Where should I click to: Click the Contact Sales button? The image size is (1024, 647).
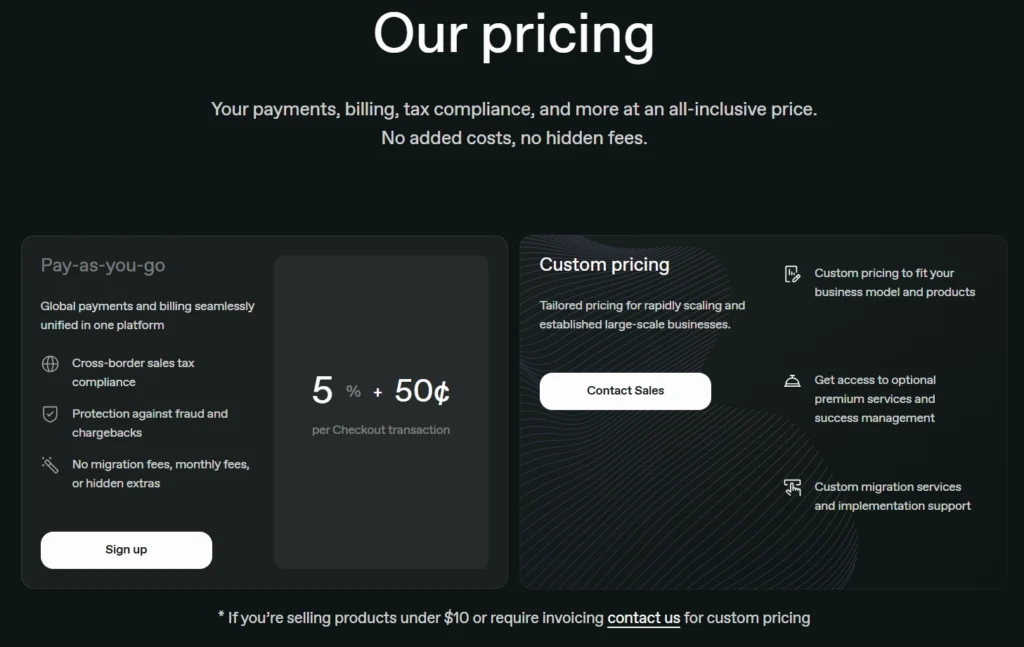click(x=625, y=391)
